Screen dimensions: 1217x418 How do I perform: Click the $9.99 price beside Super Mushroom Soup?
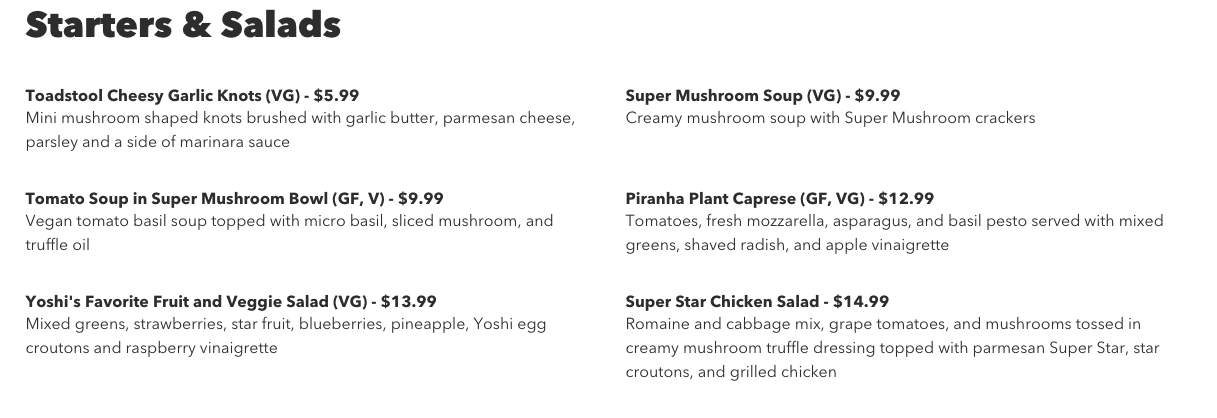pos(877,96)
